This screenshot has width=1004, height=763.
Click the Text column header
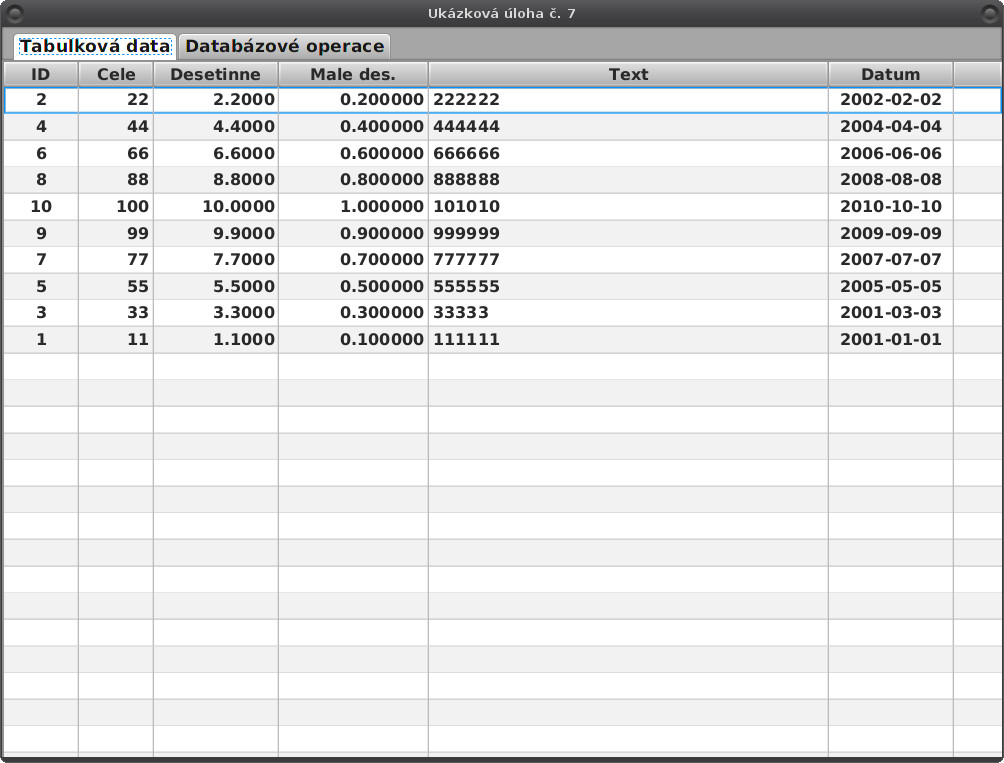click(628, 74)
